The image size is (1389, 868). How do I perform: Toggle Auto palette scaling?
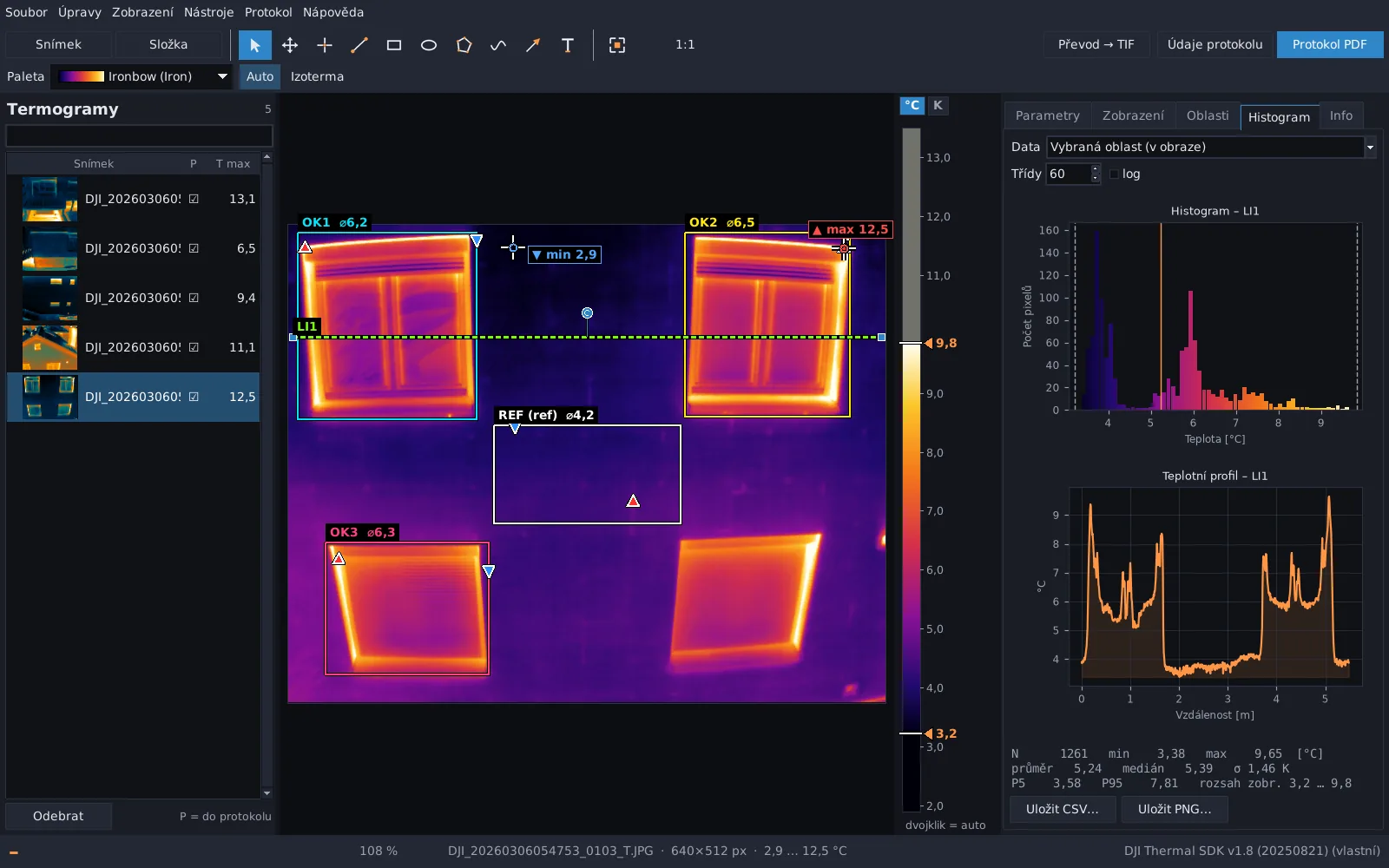(260, 76)
